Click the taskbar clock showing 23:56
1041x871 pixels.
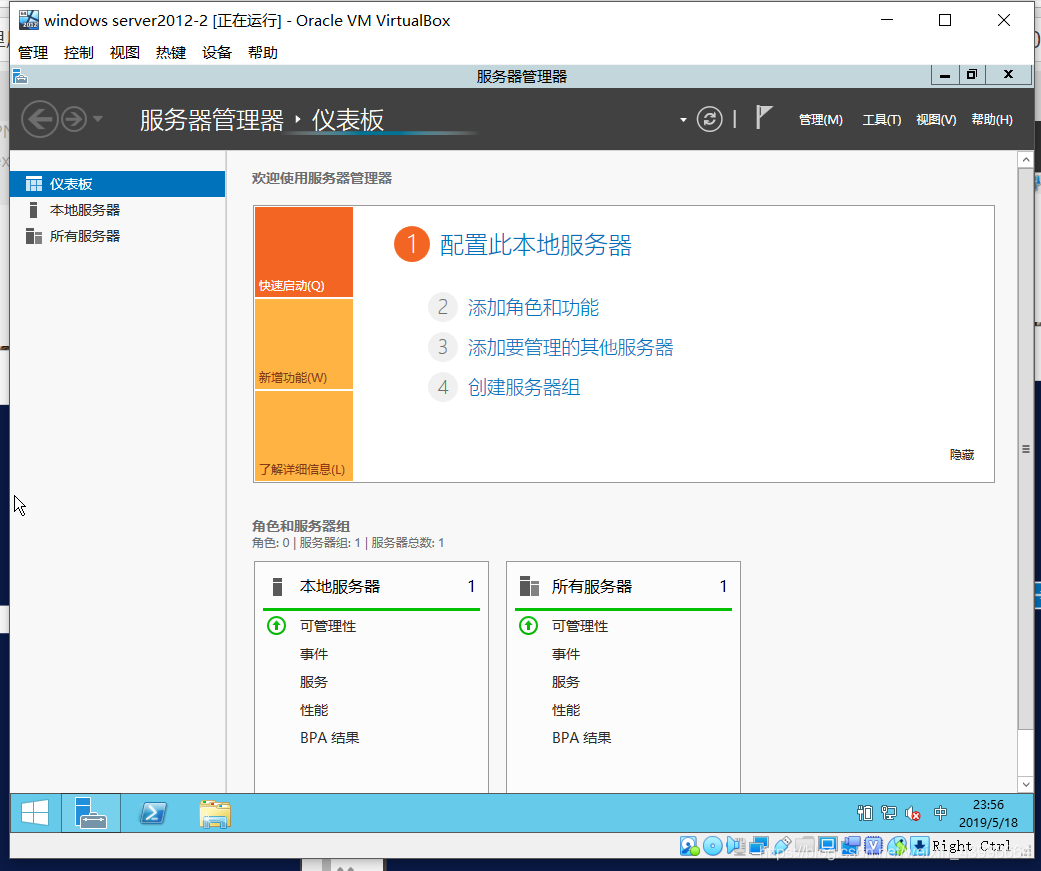click(x=988, y=813)
